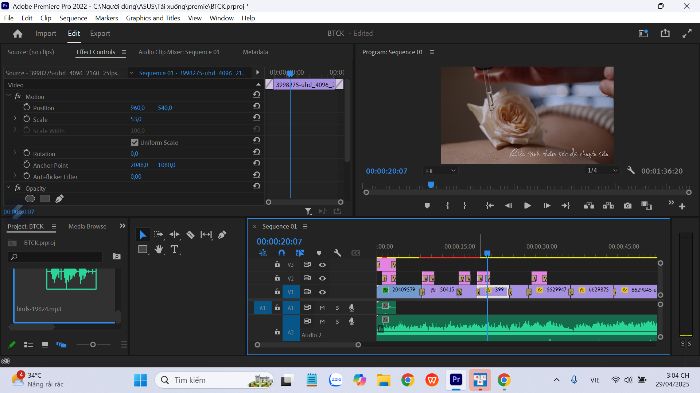Open the Workspaces icon in header

(643, 33)
